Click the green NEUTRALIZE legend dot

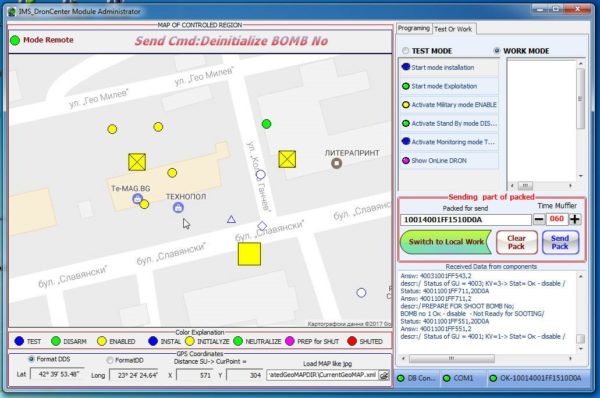coord(238,341)
